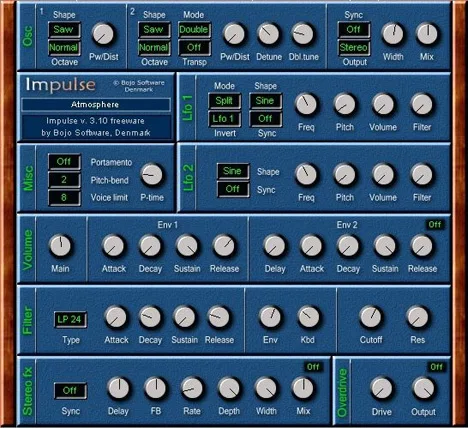The width and height of the screenshot is (468, 428).
Task: Toggle the Env 2 Off switch
Action: point(435,225)
